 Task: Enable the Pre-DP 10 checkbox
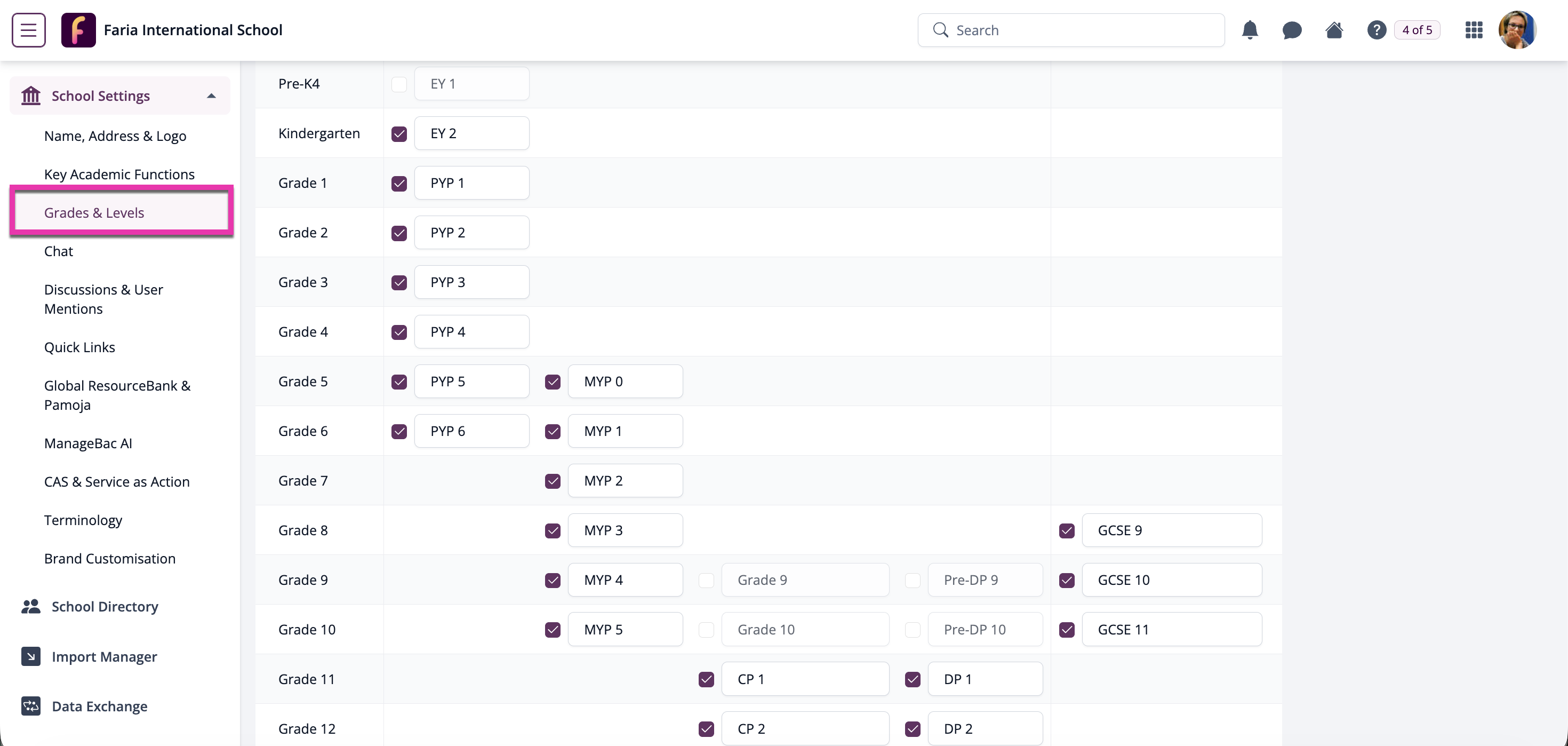(913, 630)
